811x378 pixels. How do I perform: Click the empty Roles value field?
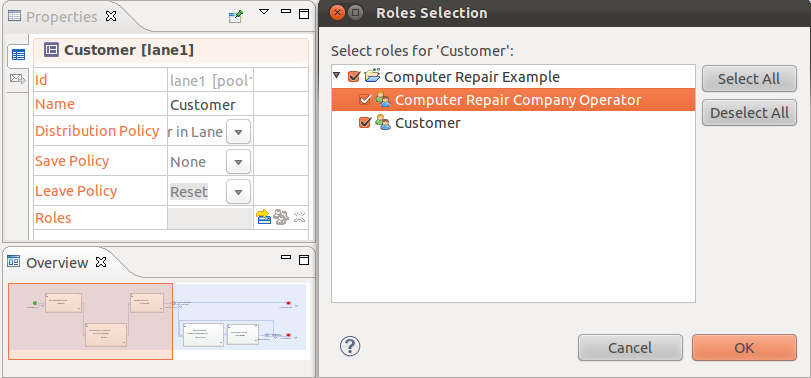(x=210, y=218)
